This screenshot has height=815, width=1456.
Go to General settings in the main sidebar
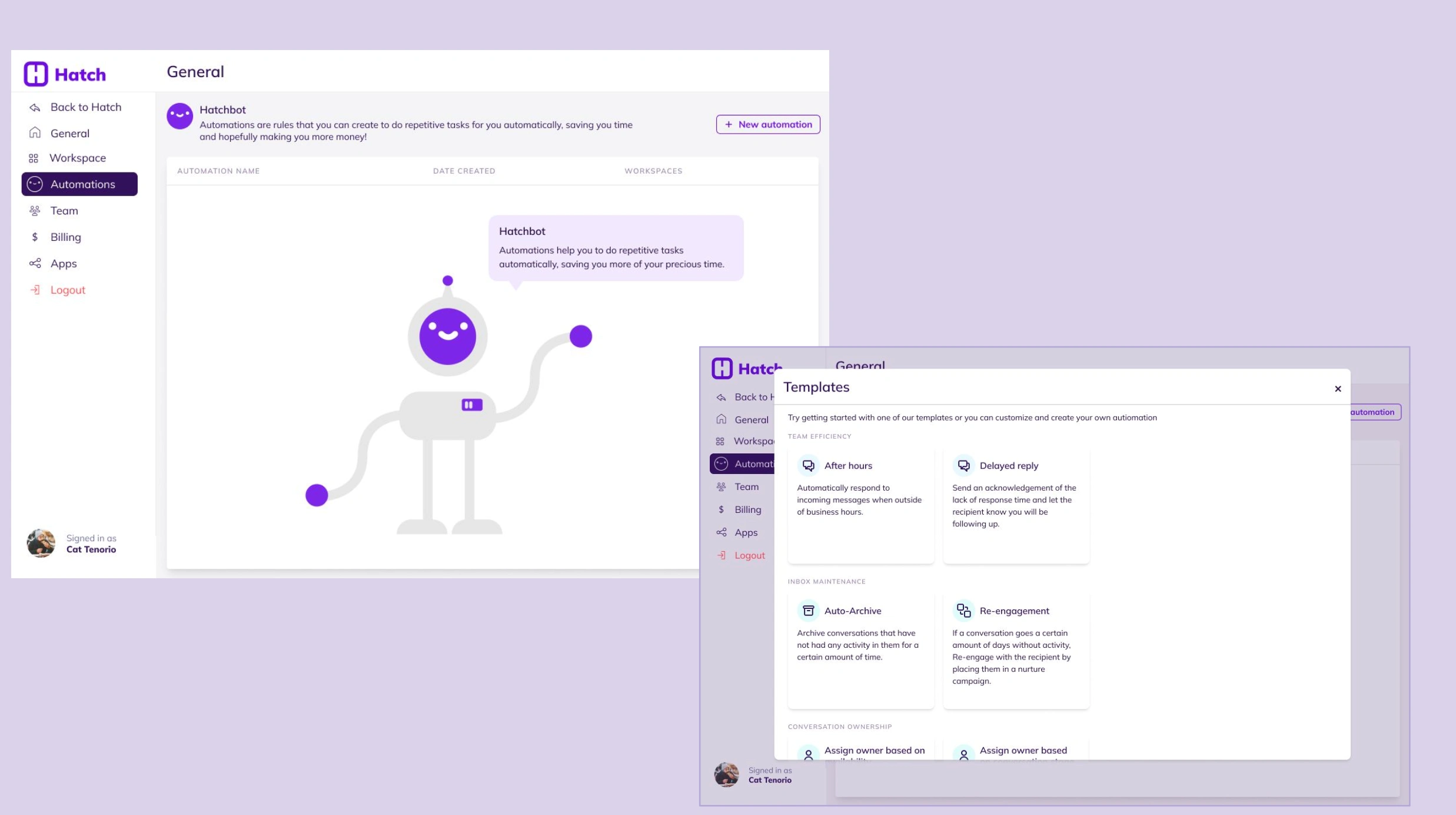click(x=69, y=133)
